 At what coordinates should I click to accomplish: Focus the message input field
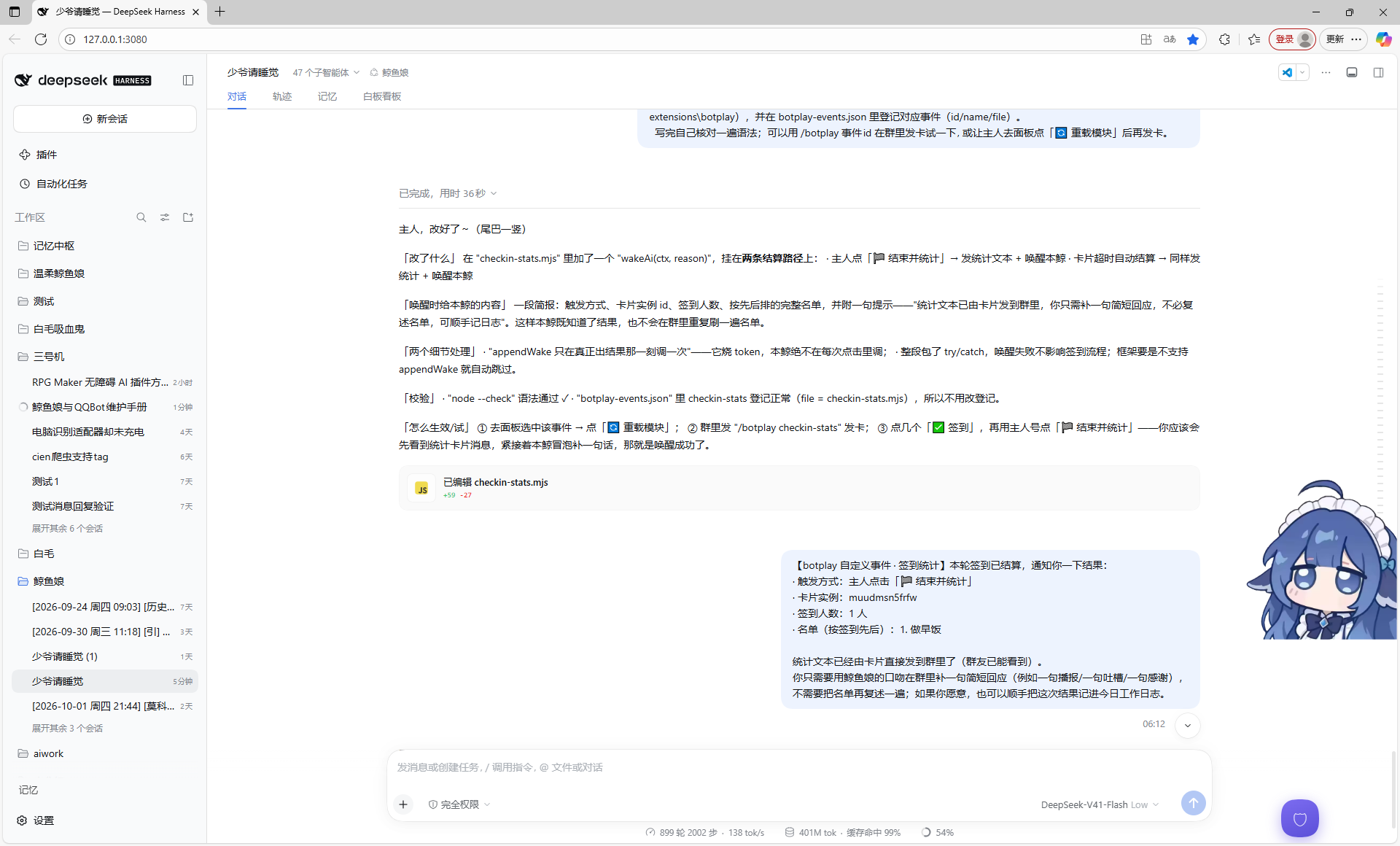point(799,767)
